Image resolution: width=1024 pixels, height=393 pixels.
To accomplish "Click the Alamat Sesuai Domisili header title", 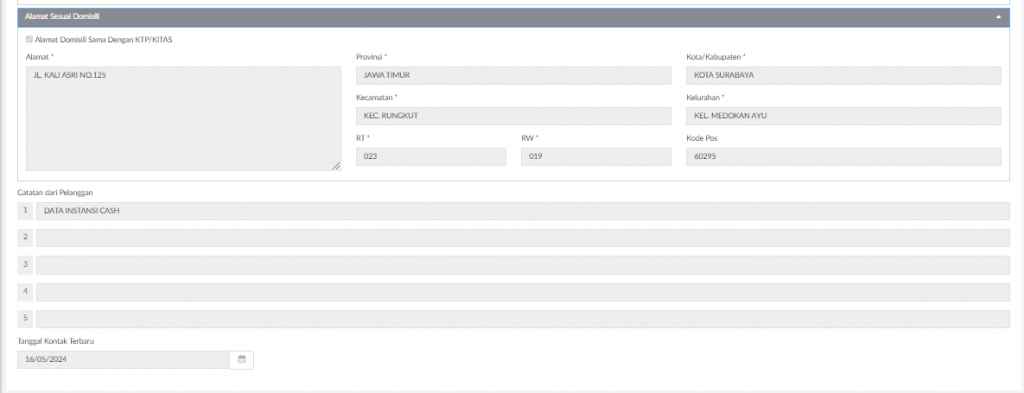I will (x=62, y=16).
